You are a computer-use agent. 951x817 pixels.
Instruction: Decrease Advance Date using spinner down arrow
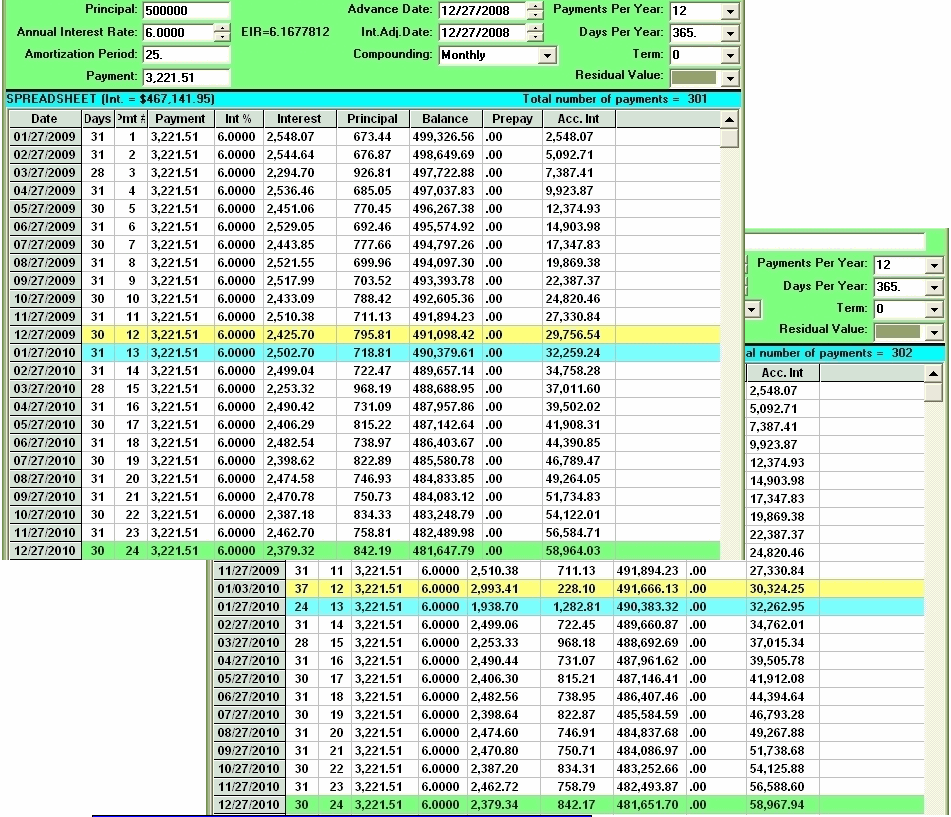535,15
